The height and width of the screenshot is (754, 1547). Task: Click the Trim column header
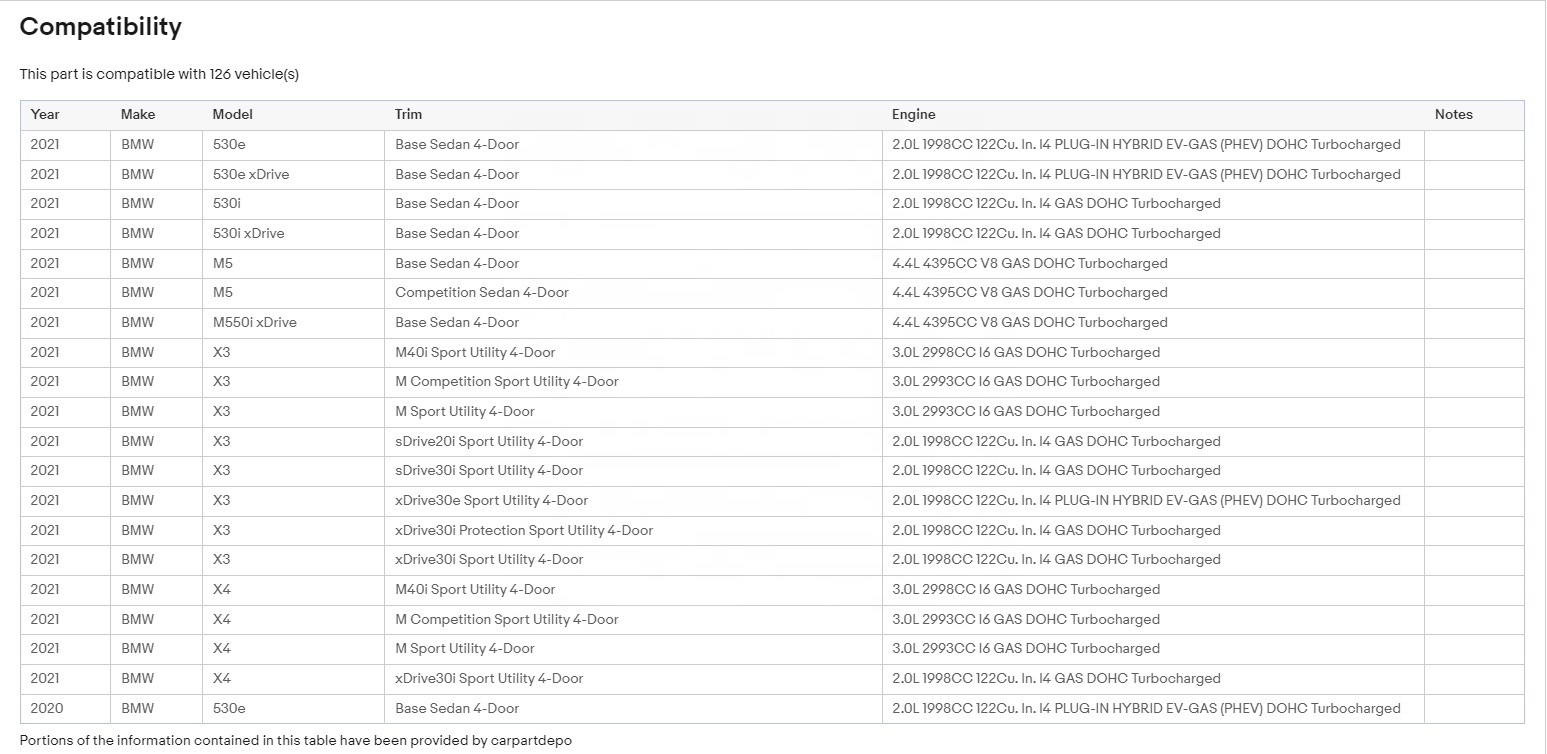point(408,114)
